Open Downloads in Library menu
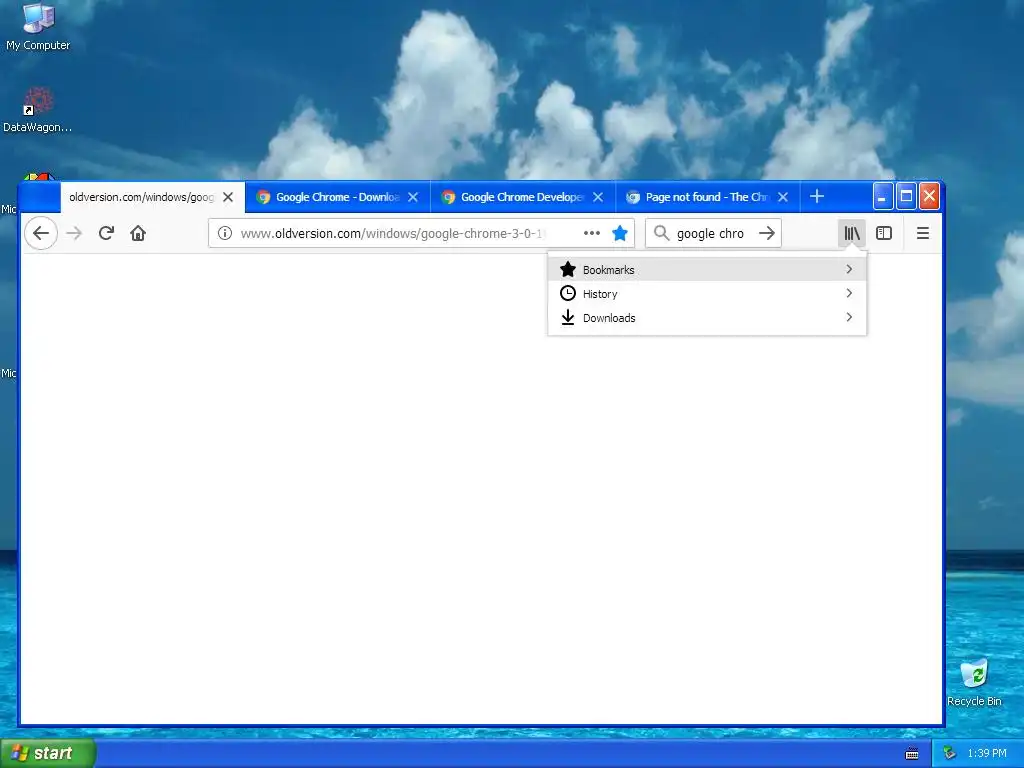1024x768 pixels. [x=707, y=318]
